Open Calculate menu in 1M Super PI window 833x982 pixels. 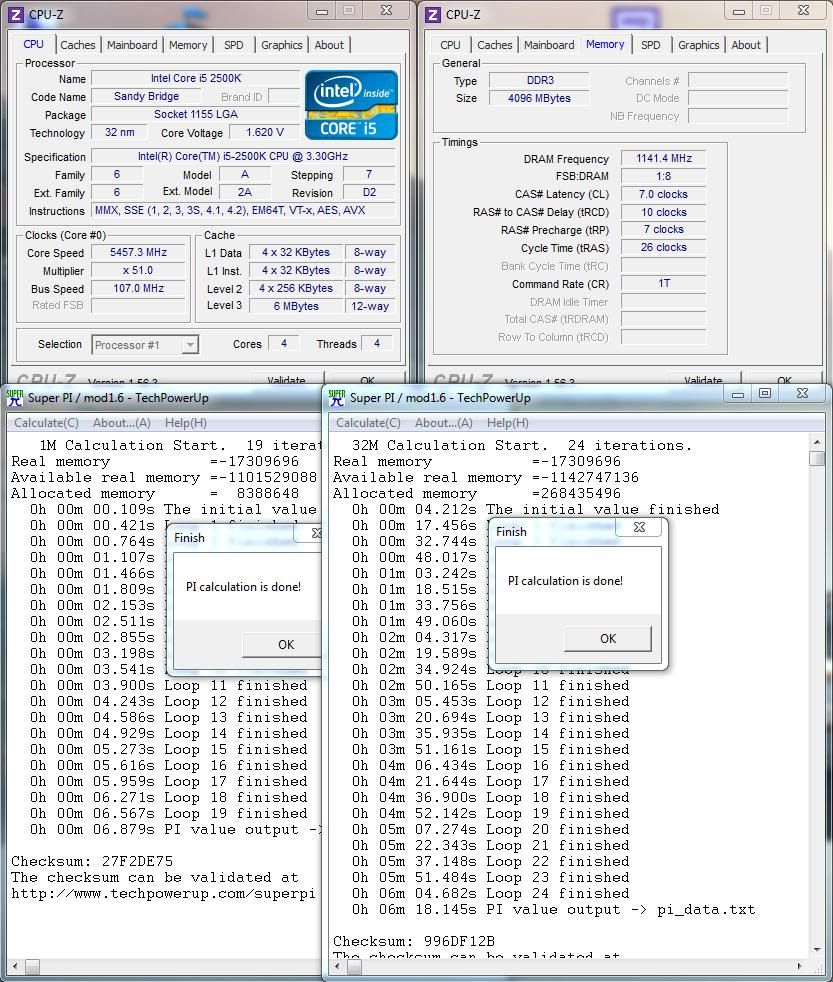pyautogui.click(x=46, y=423)
